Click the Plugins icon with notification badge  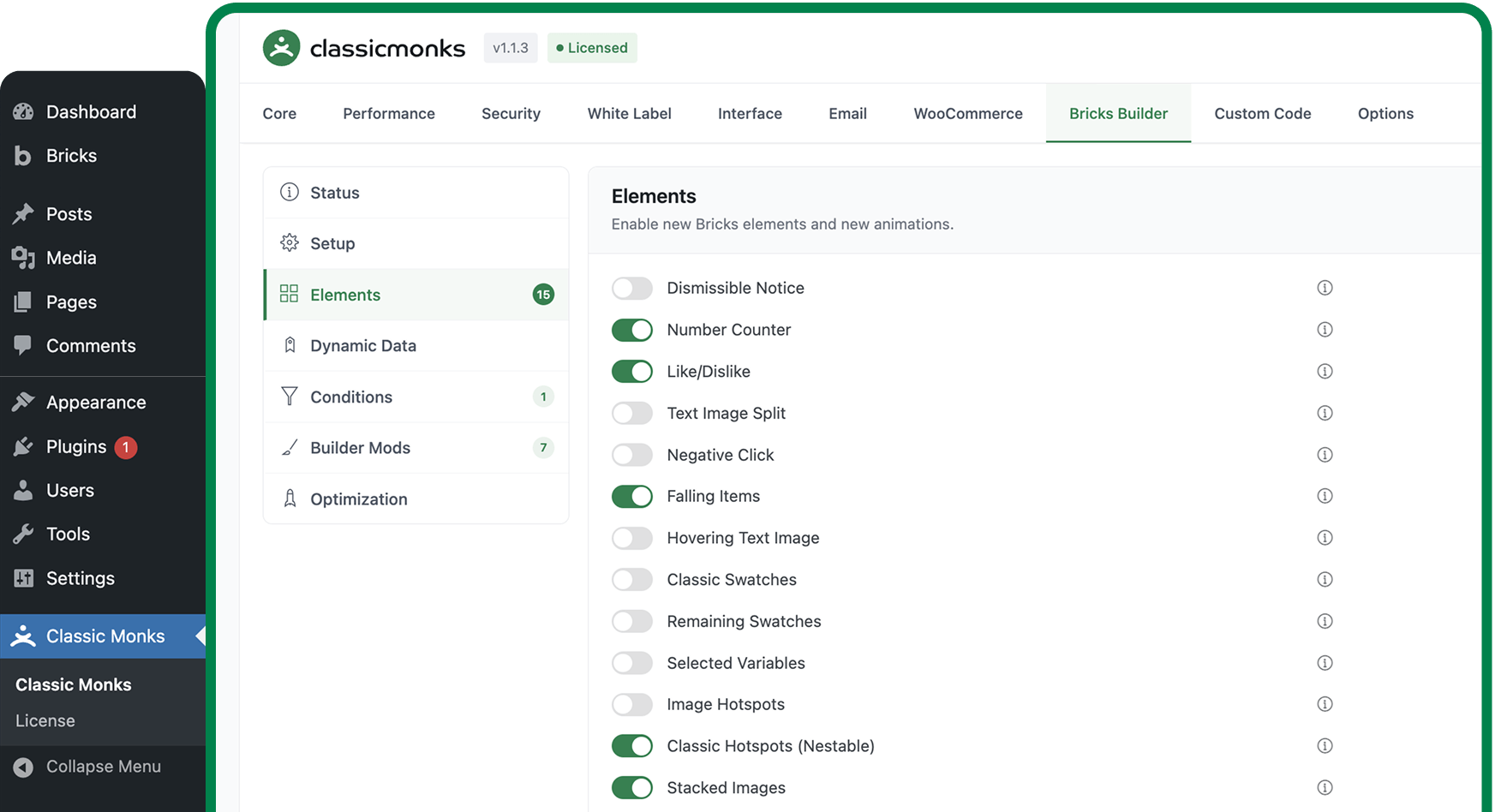click(21, 446)
